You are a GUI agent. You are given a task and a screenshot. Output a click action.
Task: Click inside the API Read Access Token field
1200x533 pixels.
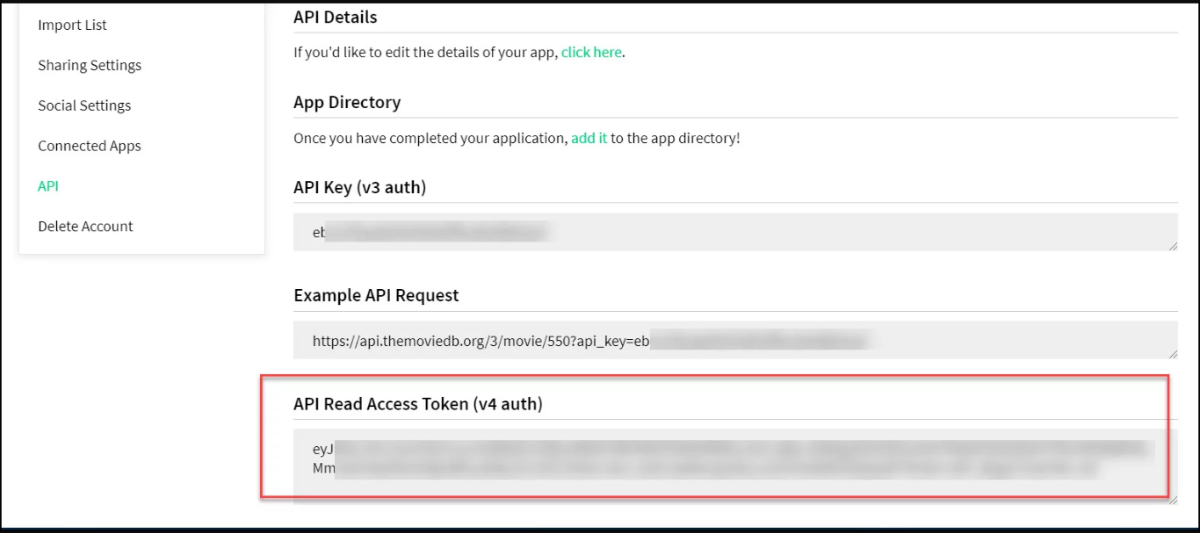pyautogui.click(x=735, y=462)
